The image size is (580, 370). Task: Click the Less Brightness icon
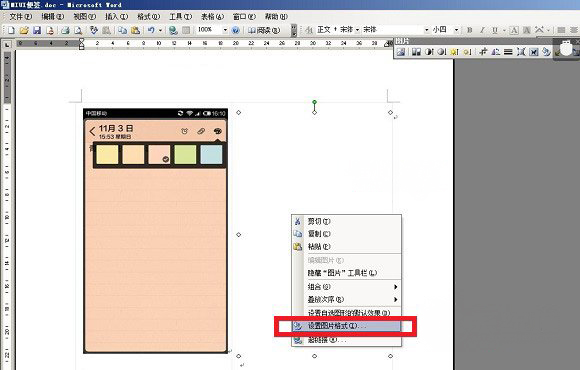[x=467, y=52]
